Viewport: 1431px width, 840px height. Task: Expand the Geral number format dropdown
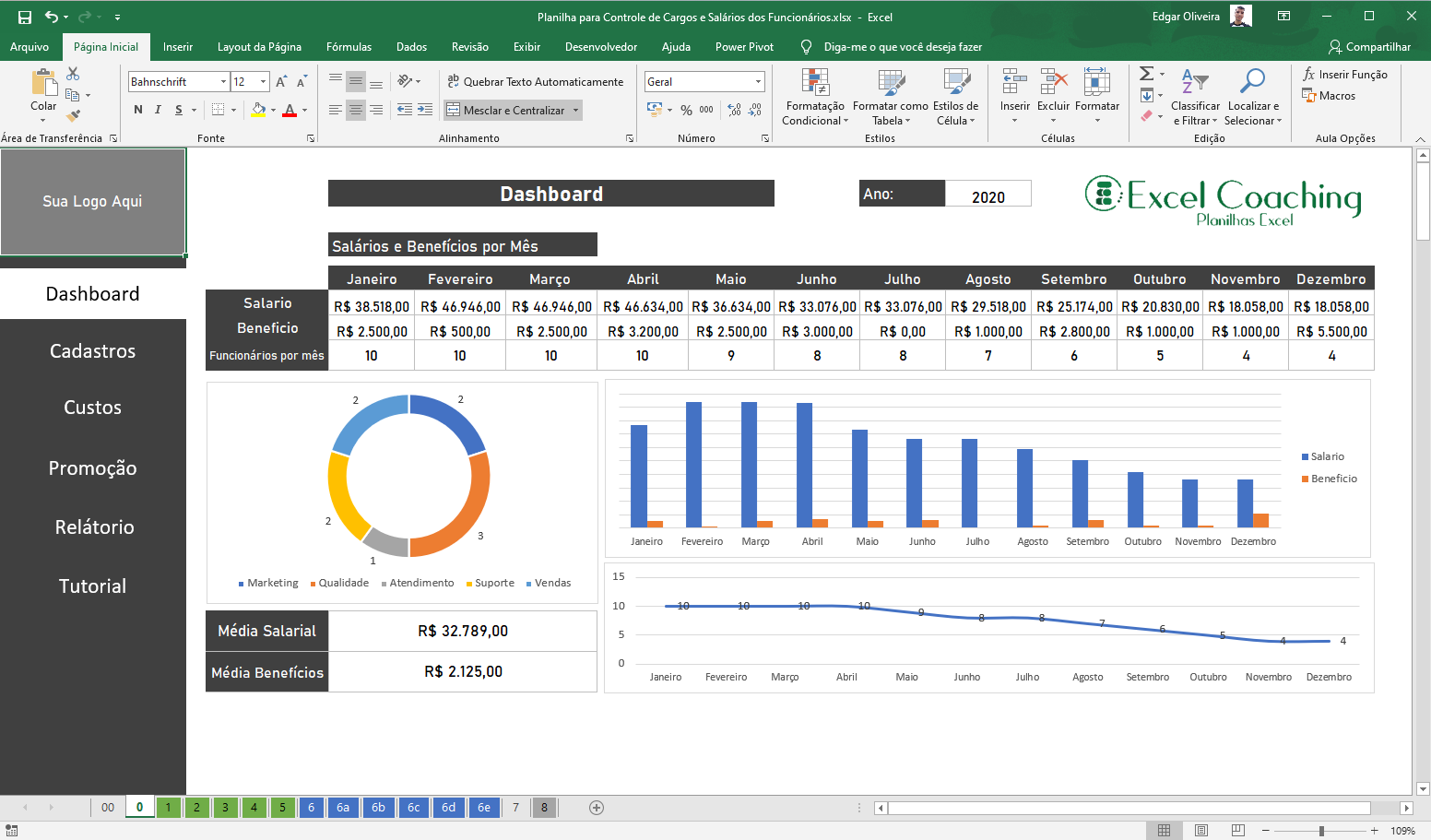point(758,82)
